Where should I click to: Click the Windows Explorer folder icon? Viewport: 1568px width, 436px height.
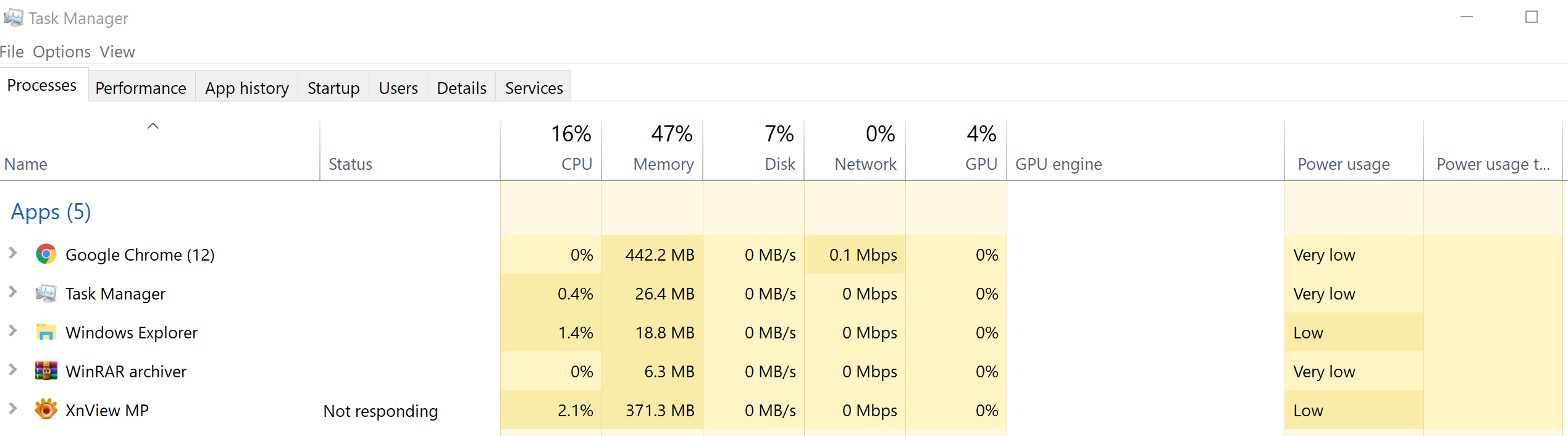[x=46, y=332]
